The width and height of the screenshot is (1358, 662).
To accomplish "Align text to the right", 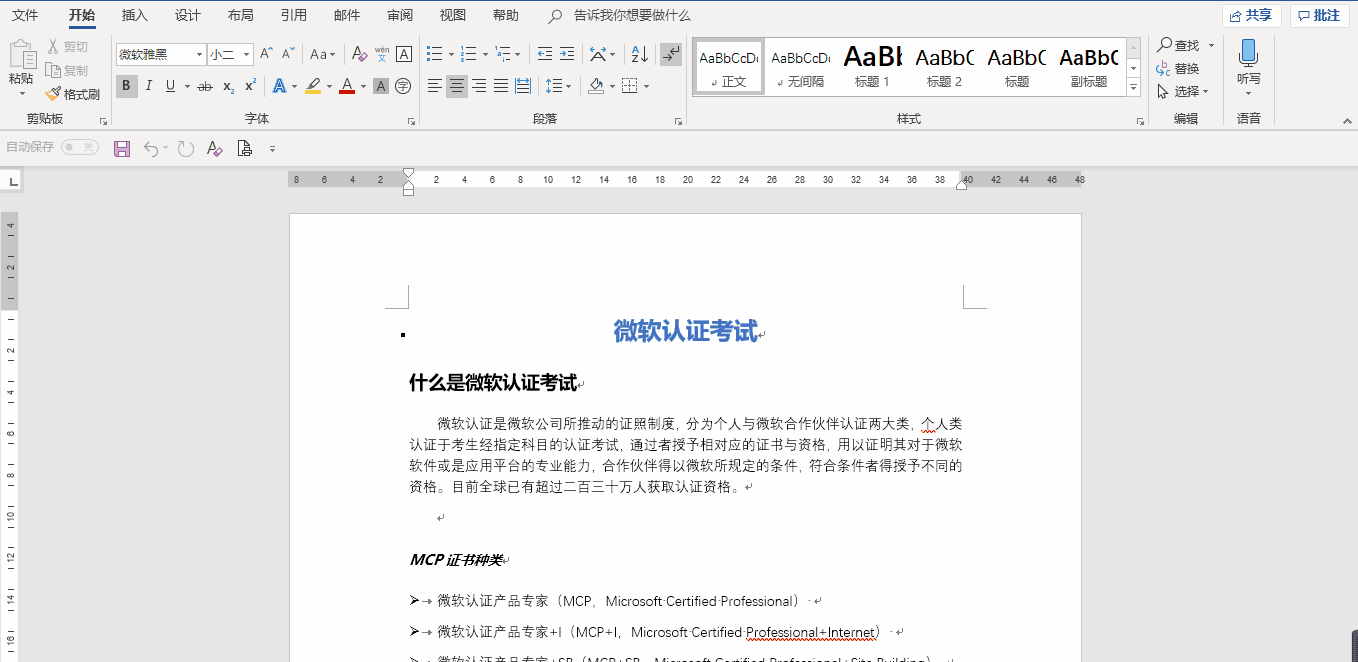I will (479, 87).
